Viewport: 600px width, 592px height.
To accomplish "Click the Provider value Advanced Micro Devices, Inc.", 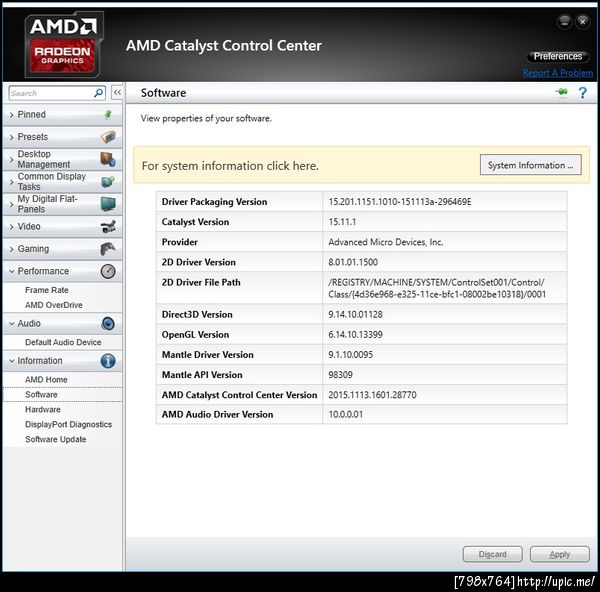I will coord(386,242).
